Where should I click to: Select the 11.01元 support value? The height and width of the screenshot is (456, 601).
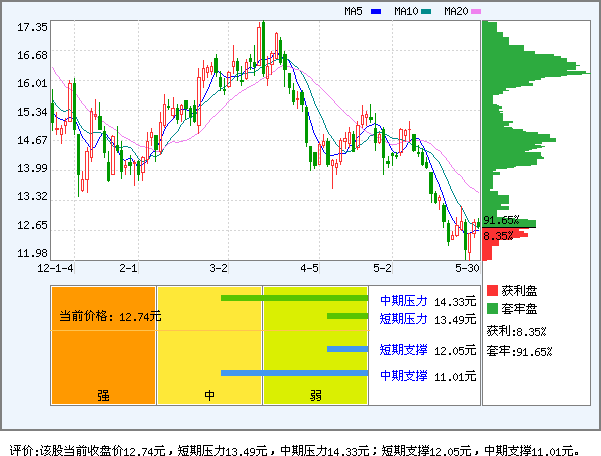click(x=455, y=377)
